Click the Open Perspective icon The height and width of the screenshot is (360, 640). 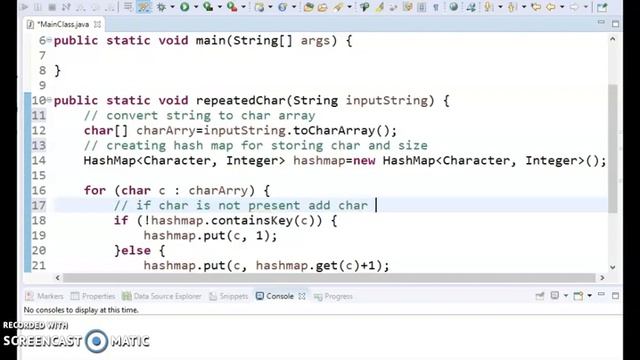click(602, 7)
